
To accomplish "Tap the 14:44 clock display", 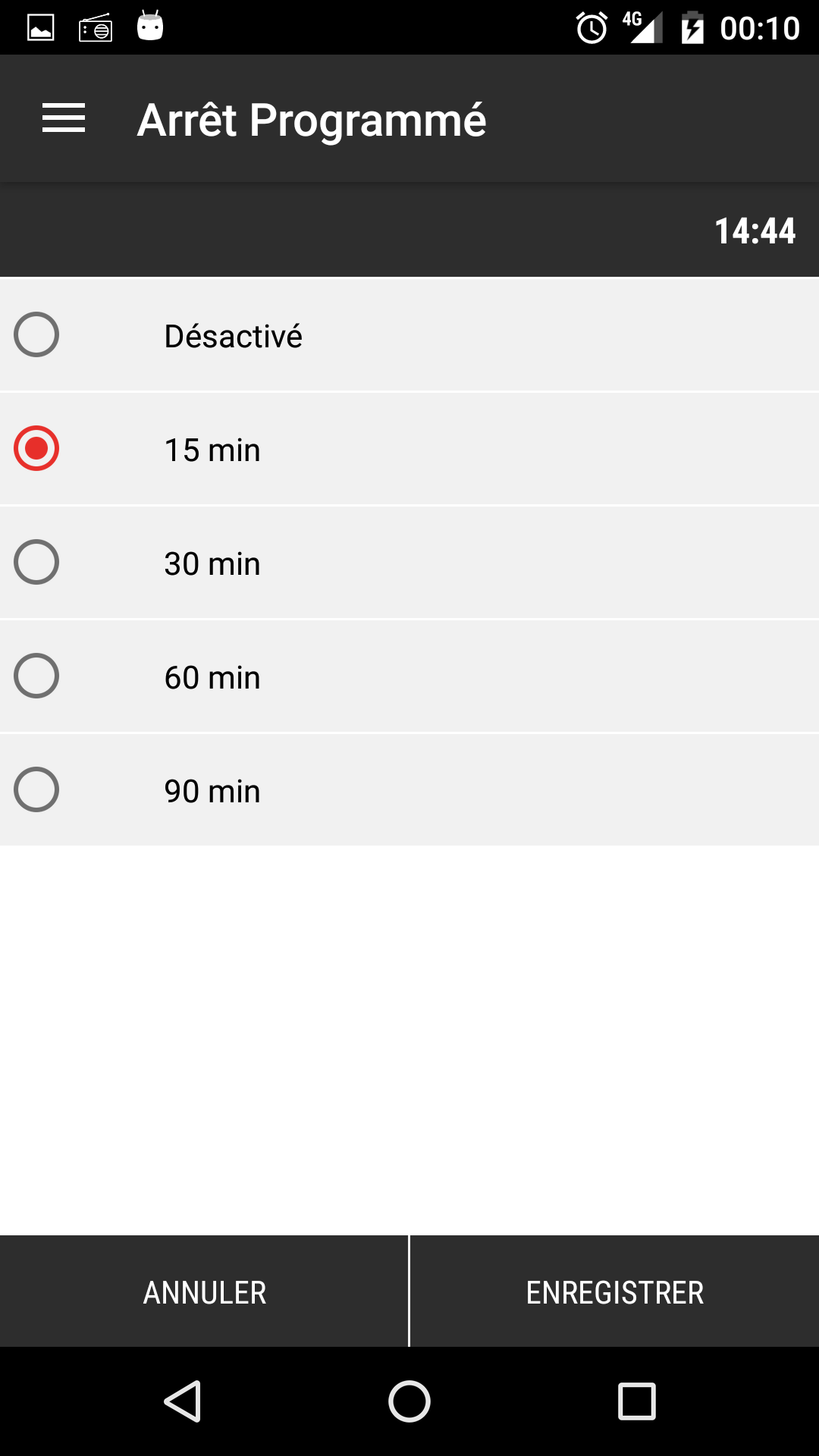I will point(755,231).
